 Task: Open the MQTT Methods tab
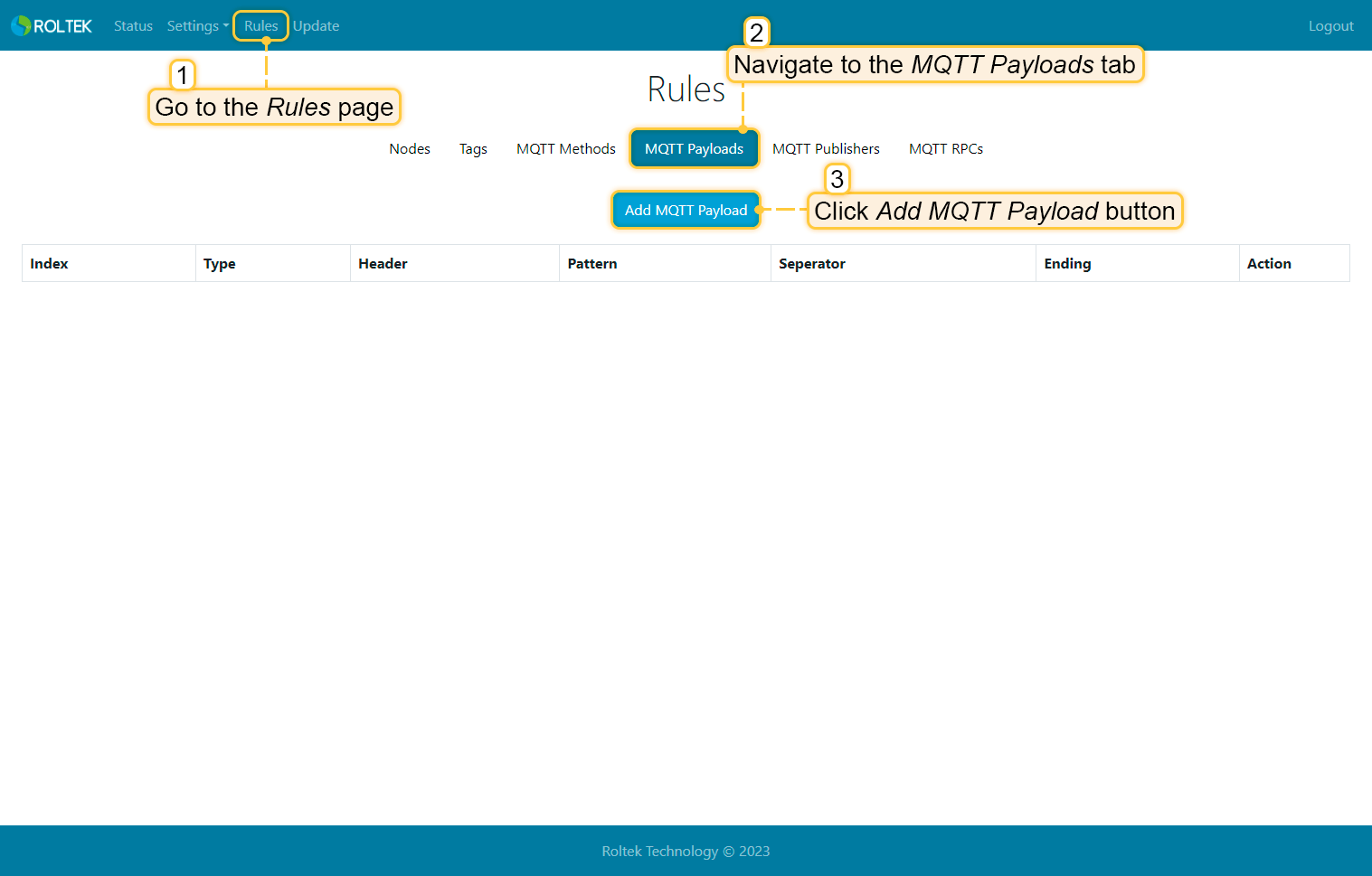pos(565,149)
